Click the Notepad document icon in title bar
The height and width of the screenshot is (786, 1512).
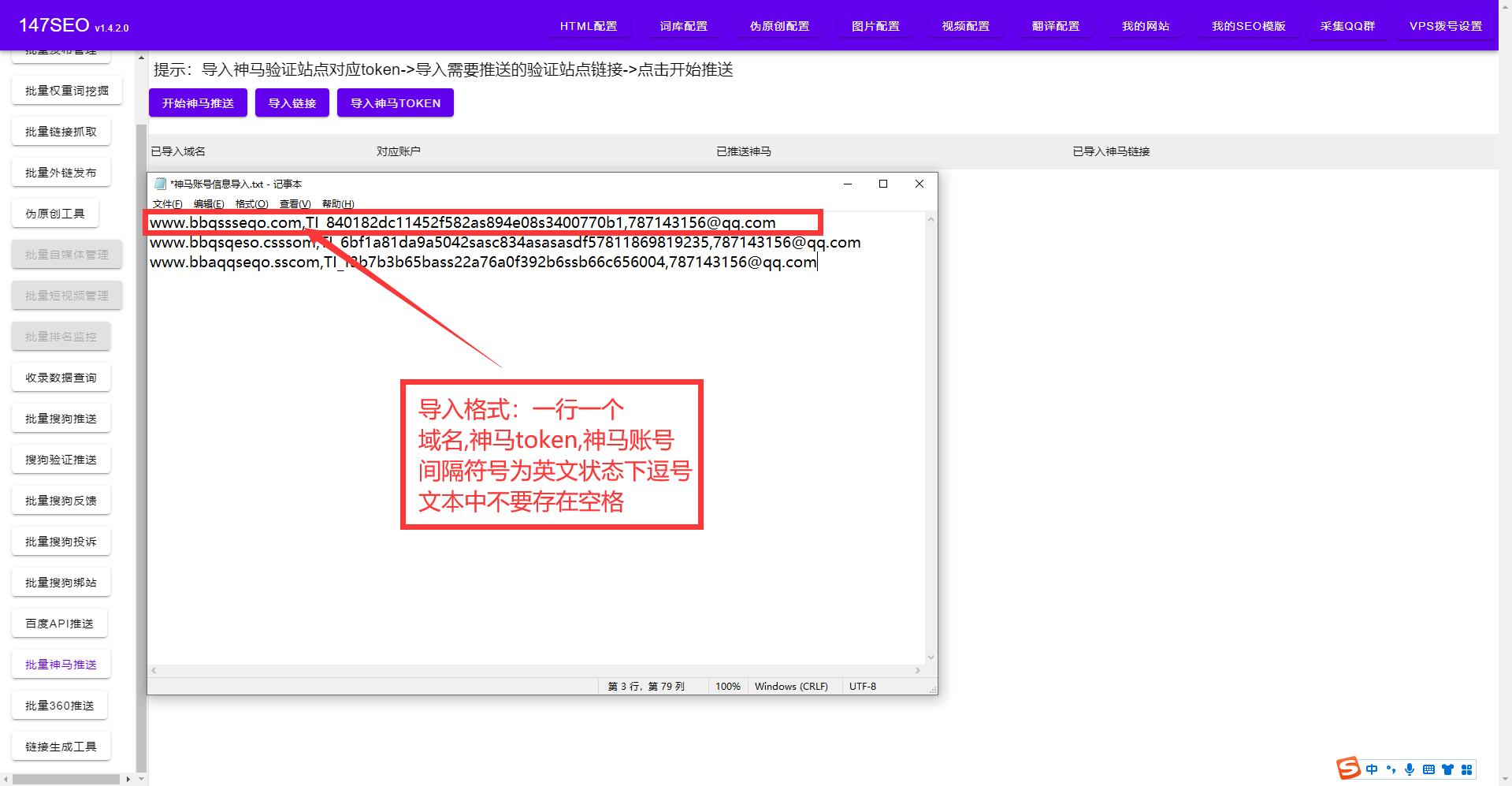coord(159,183)
